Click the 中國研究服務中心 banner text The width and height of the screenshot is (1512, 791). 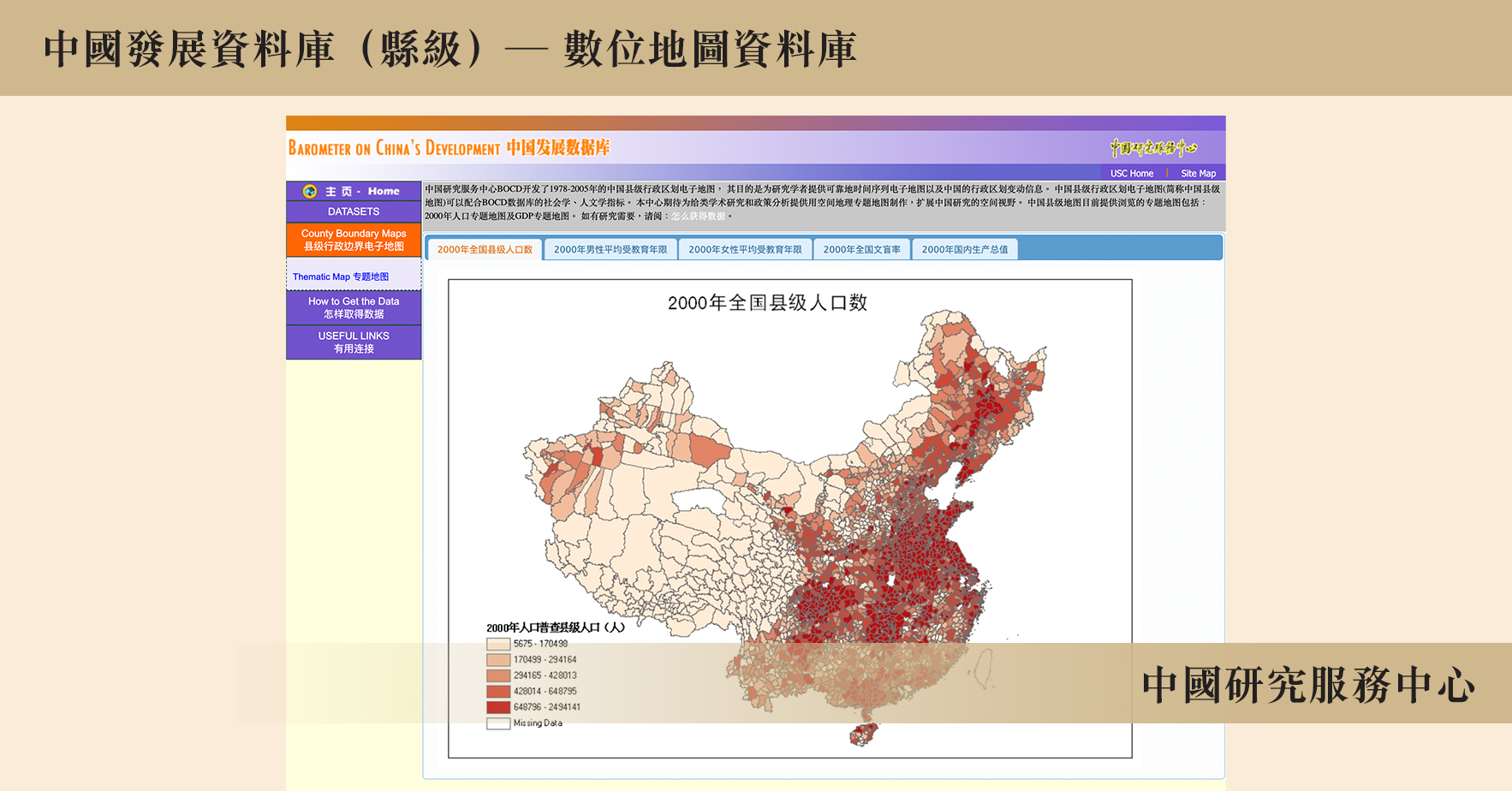1309,685
